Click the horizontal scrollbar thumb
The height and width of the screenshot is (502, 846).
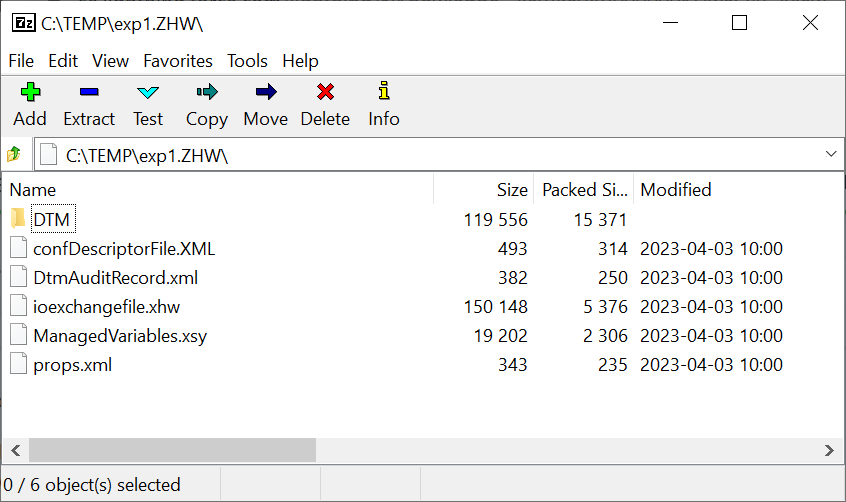tap(172, 450)
